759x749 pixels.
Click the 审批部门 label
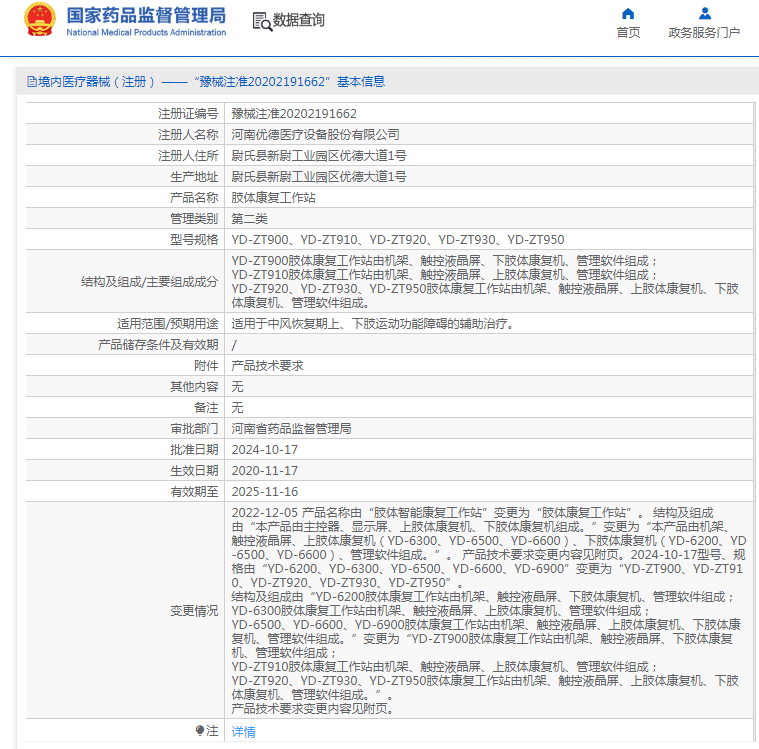[194, 428]
